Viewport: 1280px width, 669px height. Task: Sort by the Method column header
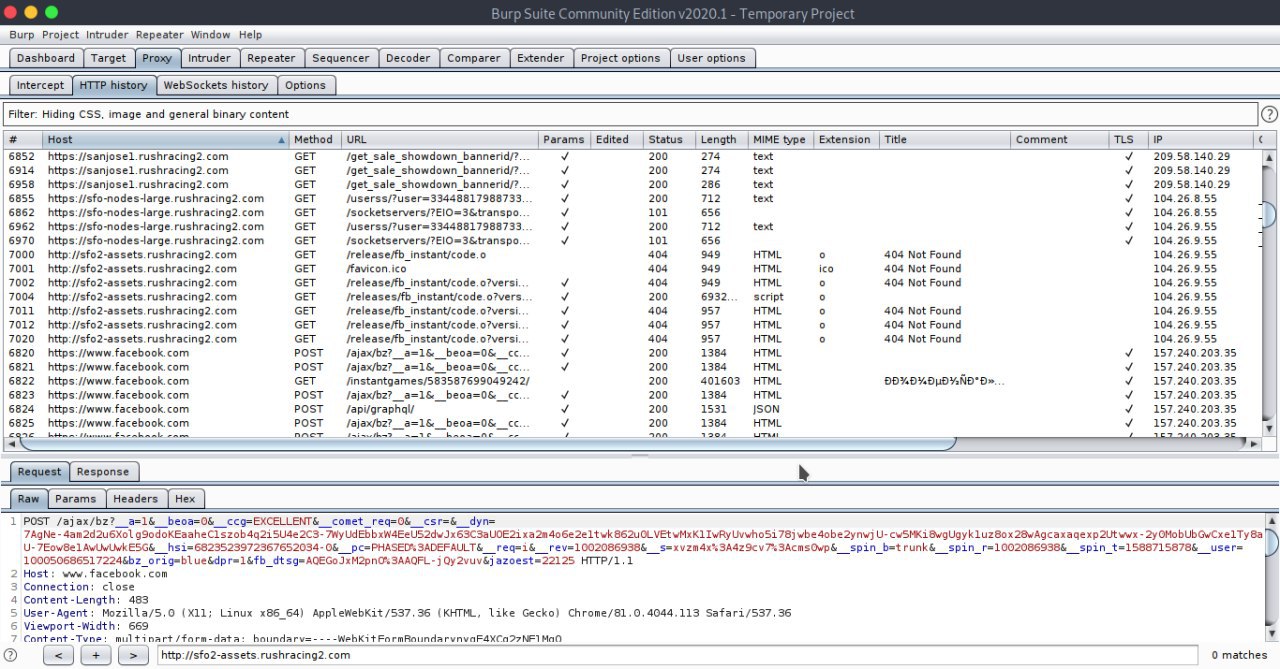click(x=315, y=140)
